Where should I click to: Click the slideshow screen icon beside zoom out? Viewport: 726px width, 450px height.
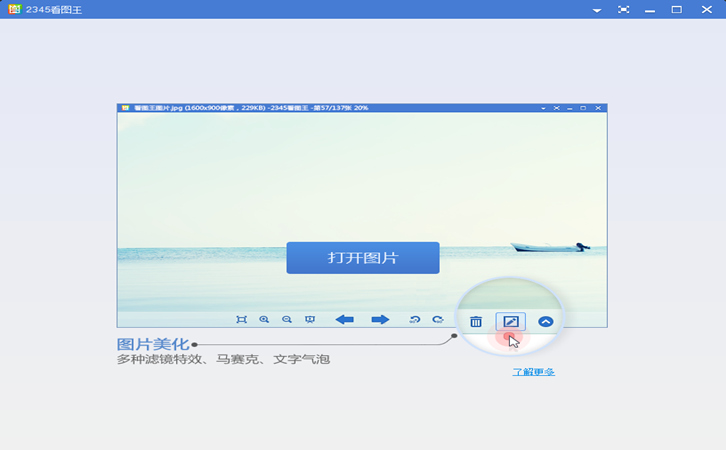tap(310, 320)
